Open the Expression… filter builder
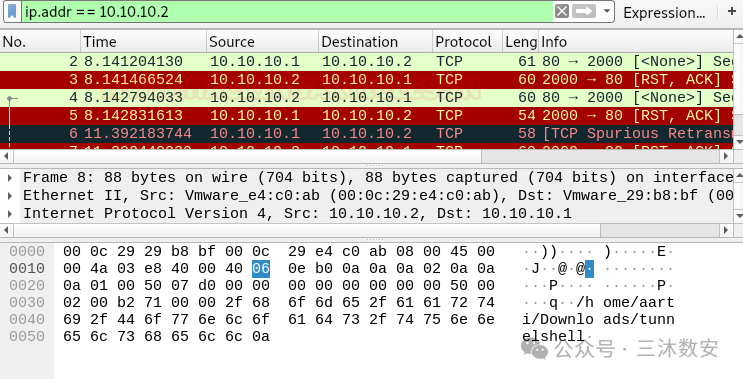 pyautogui.click(x=664, y=13)
